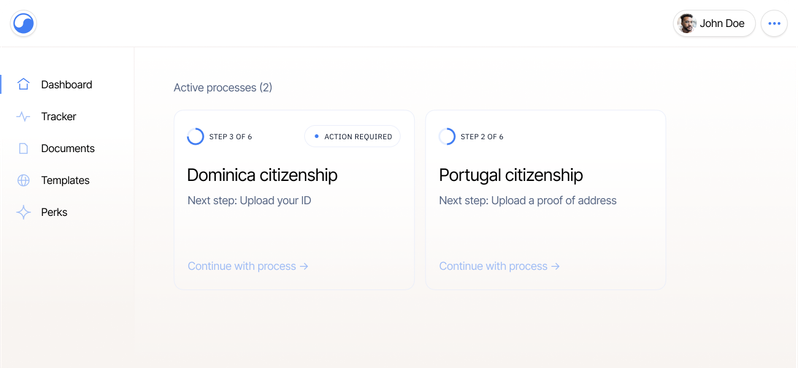Open the three-dots more options menu
Image resolution: width=798 pixels, height=368 pixels.
coord(774,23)
